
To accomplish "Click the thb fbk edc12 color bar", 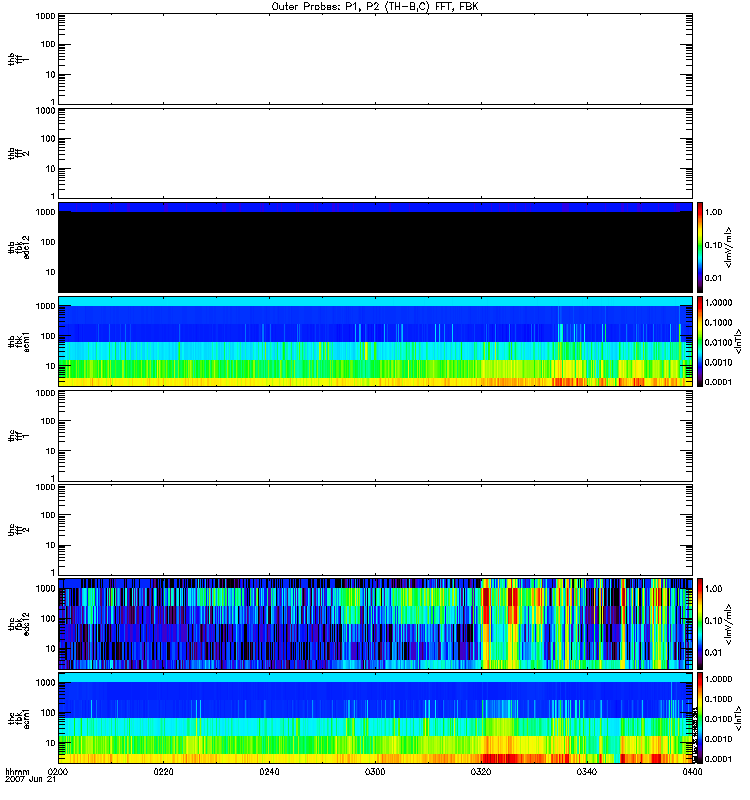I will (x=700, y=246).
